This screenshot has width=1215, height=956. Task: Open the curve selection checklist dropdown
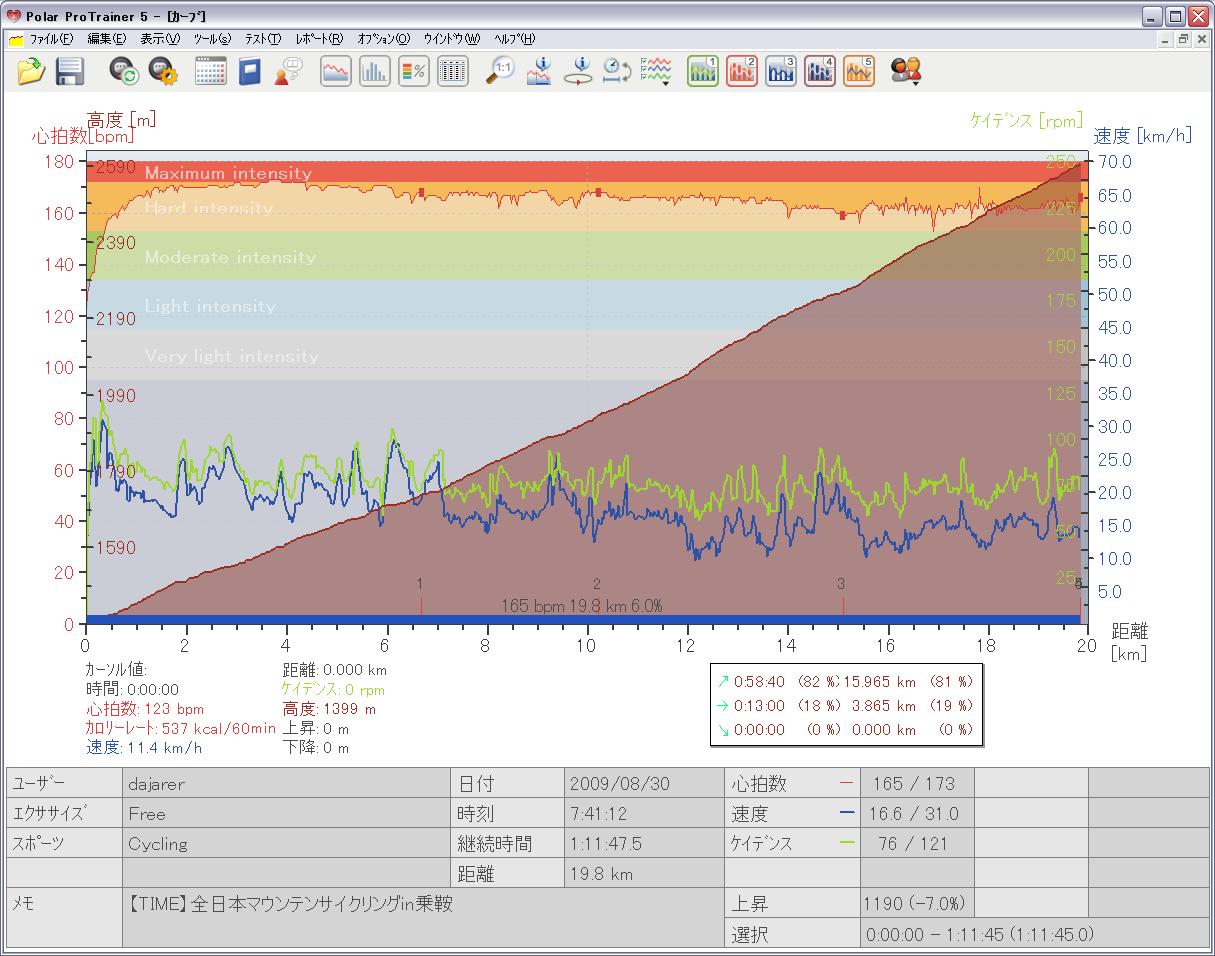656,71
